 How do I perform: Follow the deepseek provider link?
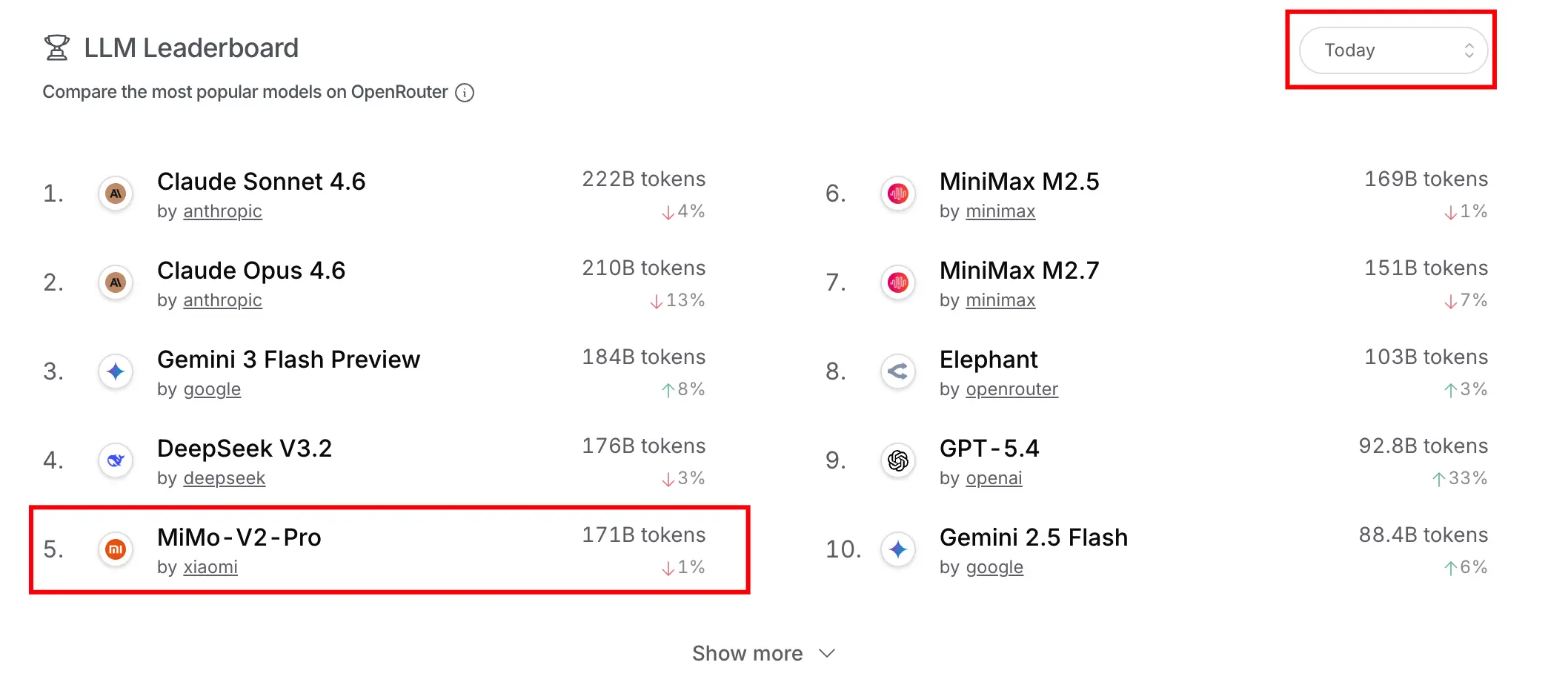(x=224, y=478)
